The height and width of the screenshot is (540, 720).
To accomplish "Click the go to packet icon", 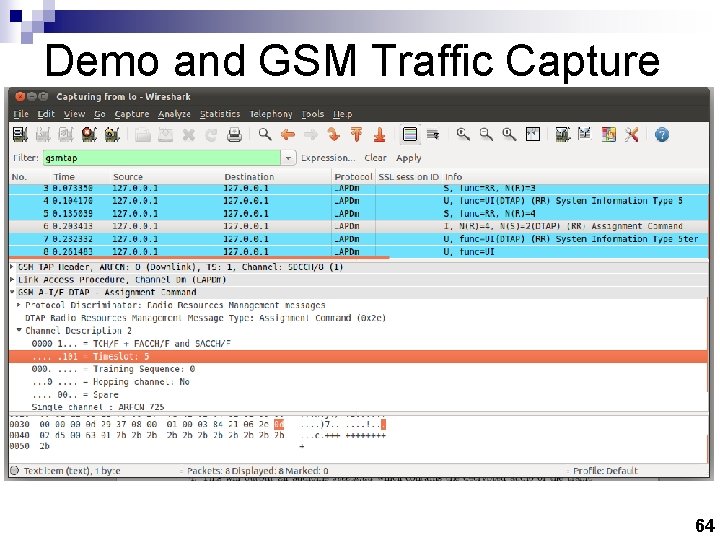I will (334, 135).
